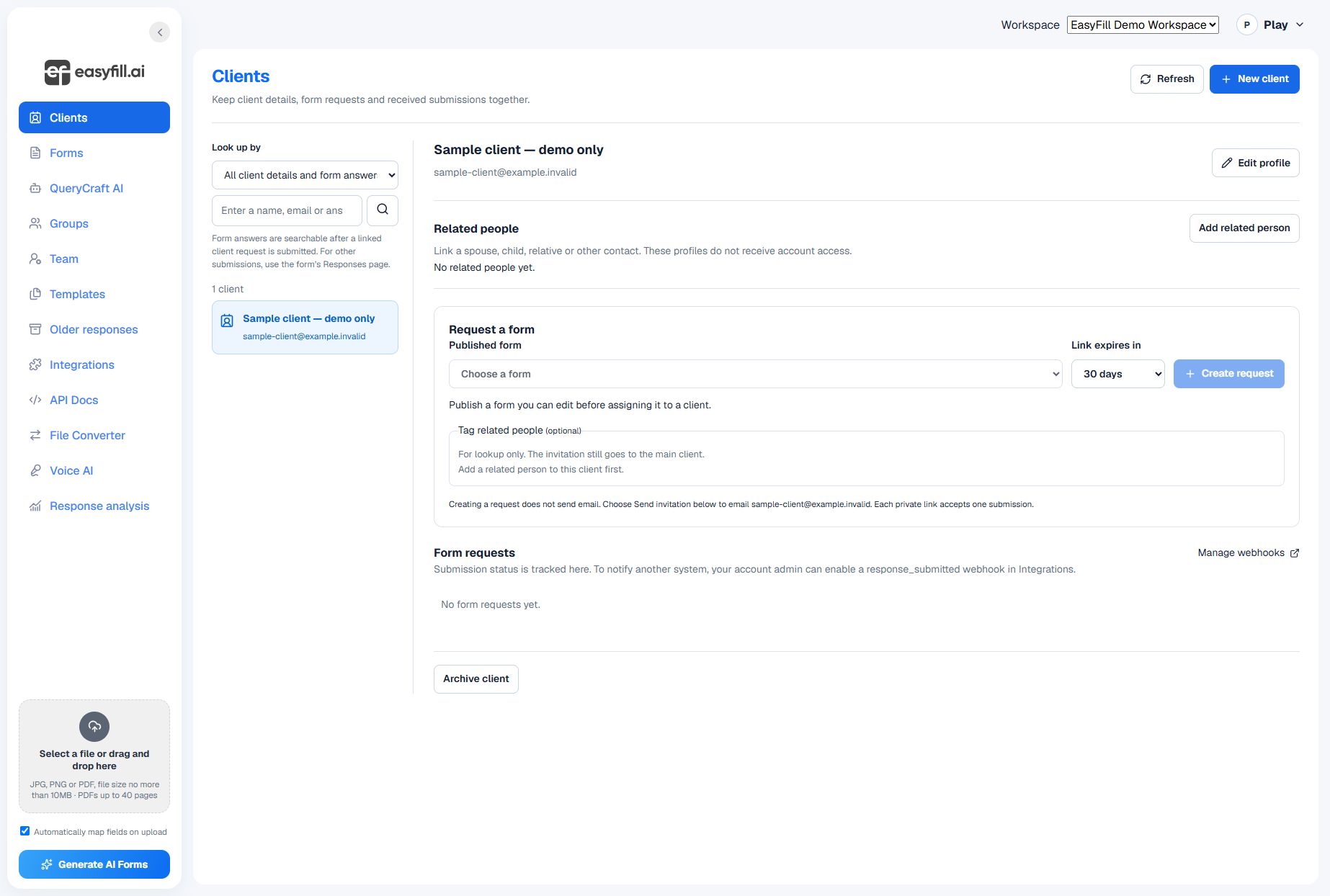Open the Team menu item
This screenshot has height=896, width=1330.
pos(94,259)
